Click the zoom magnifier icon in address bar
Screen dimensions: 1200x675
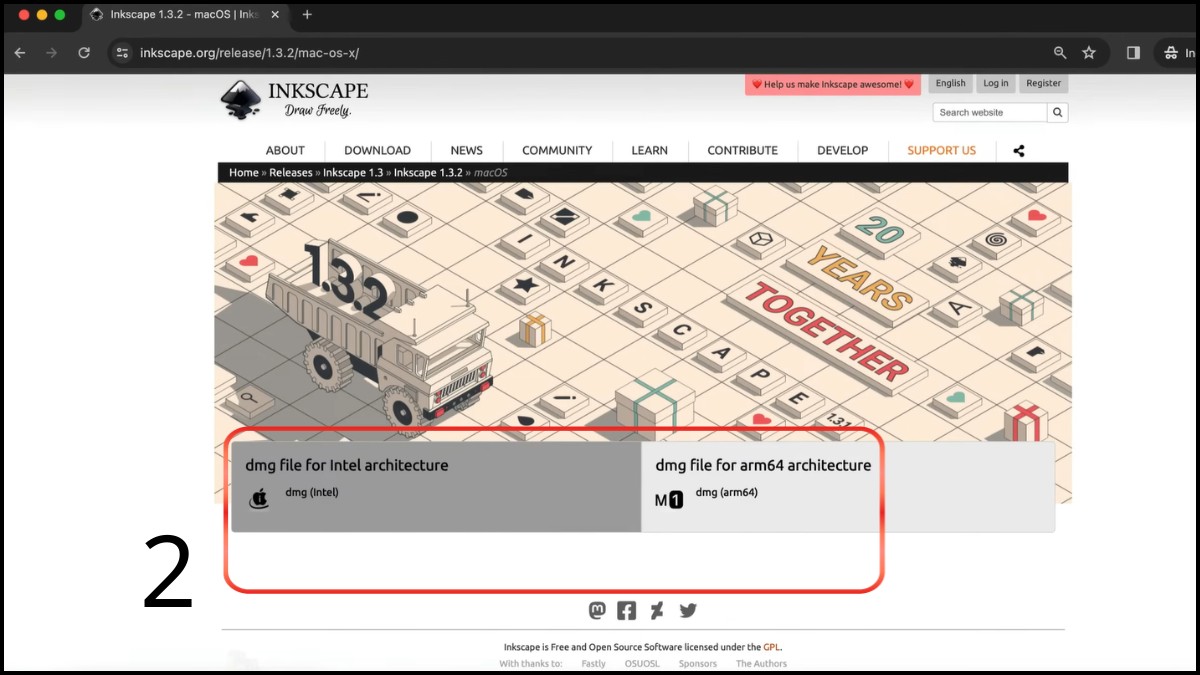tap(1060, 53)
